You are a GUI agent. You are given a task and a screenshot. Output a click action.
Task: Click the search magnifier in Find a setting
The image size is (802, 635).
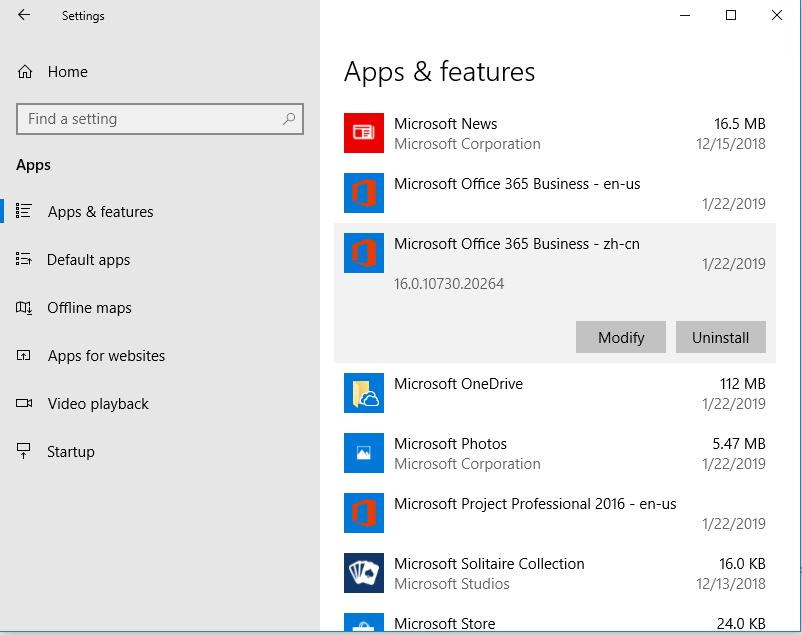pos(289,119)
